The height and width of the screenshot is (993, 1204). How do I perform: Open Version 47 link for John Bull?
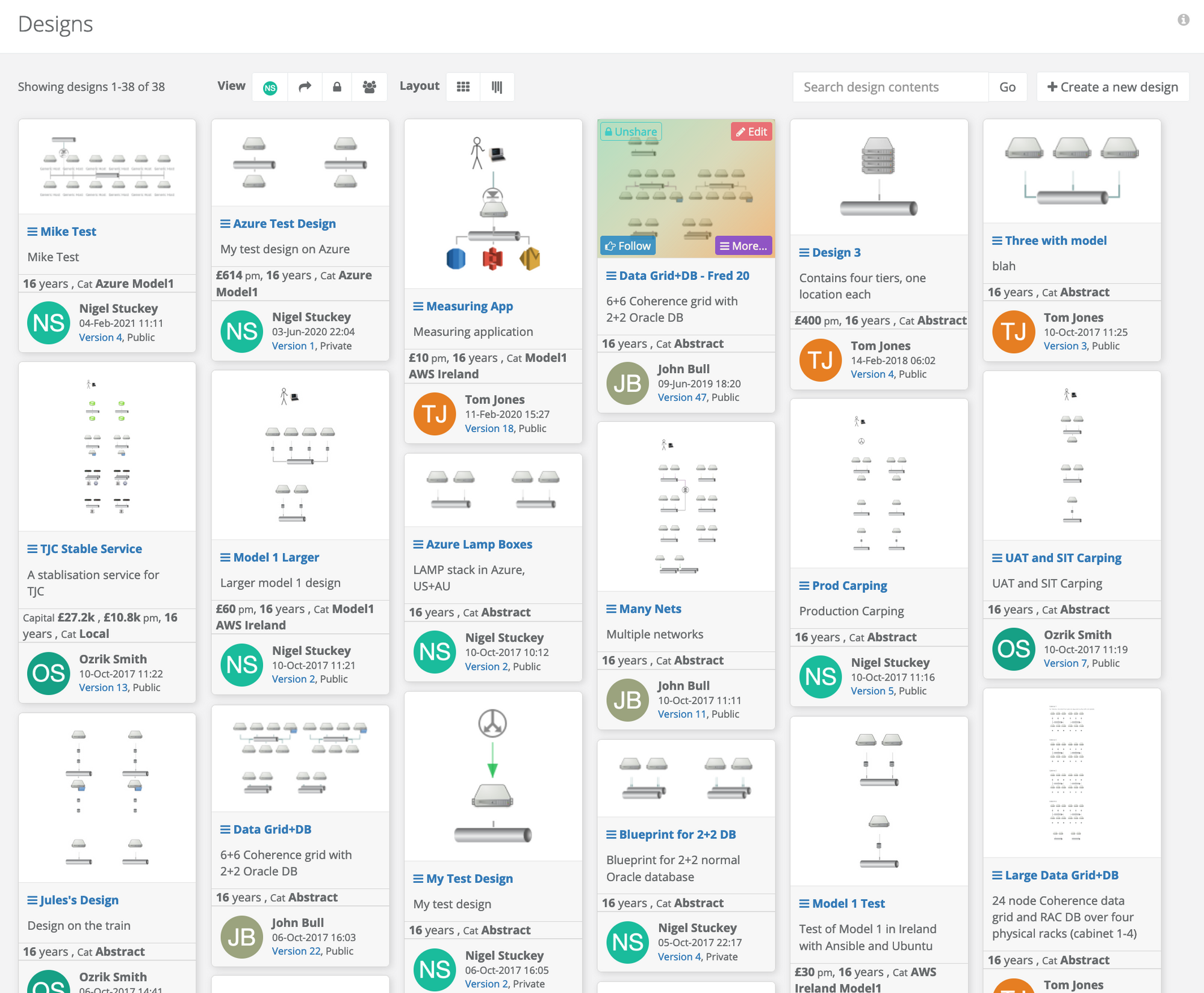pyautogui.click(x=681, y=397)
